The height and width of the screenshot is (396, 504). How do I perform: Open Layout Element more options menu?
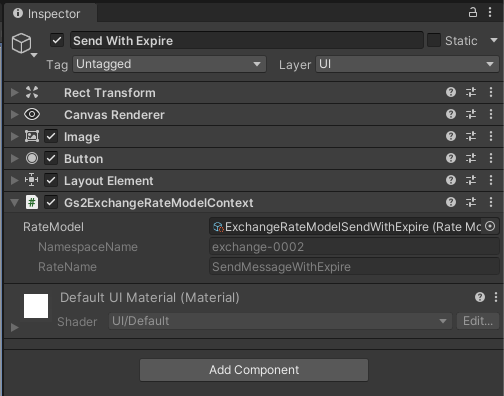(491, 180)
